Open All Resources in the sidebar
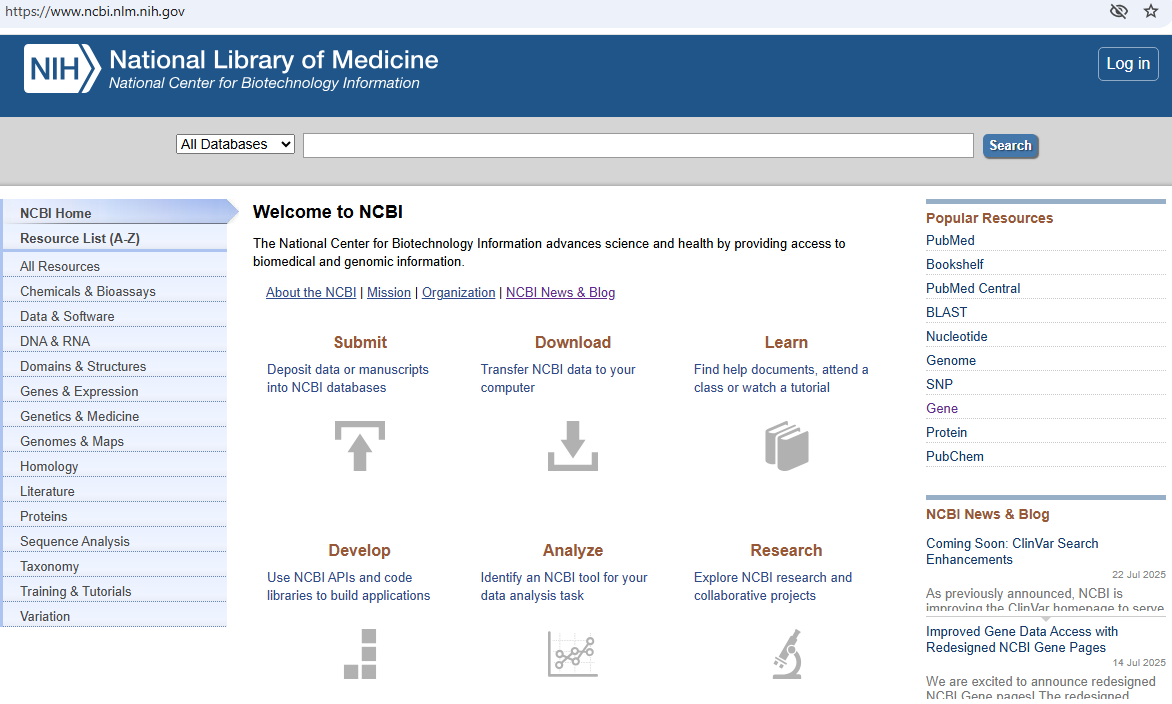Image resolution: width=1172 pixels, height=704 pixels. (x=115, y=266)
